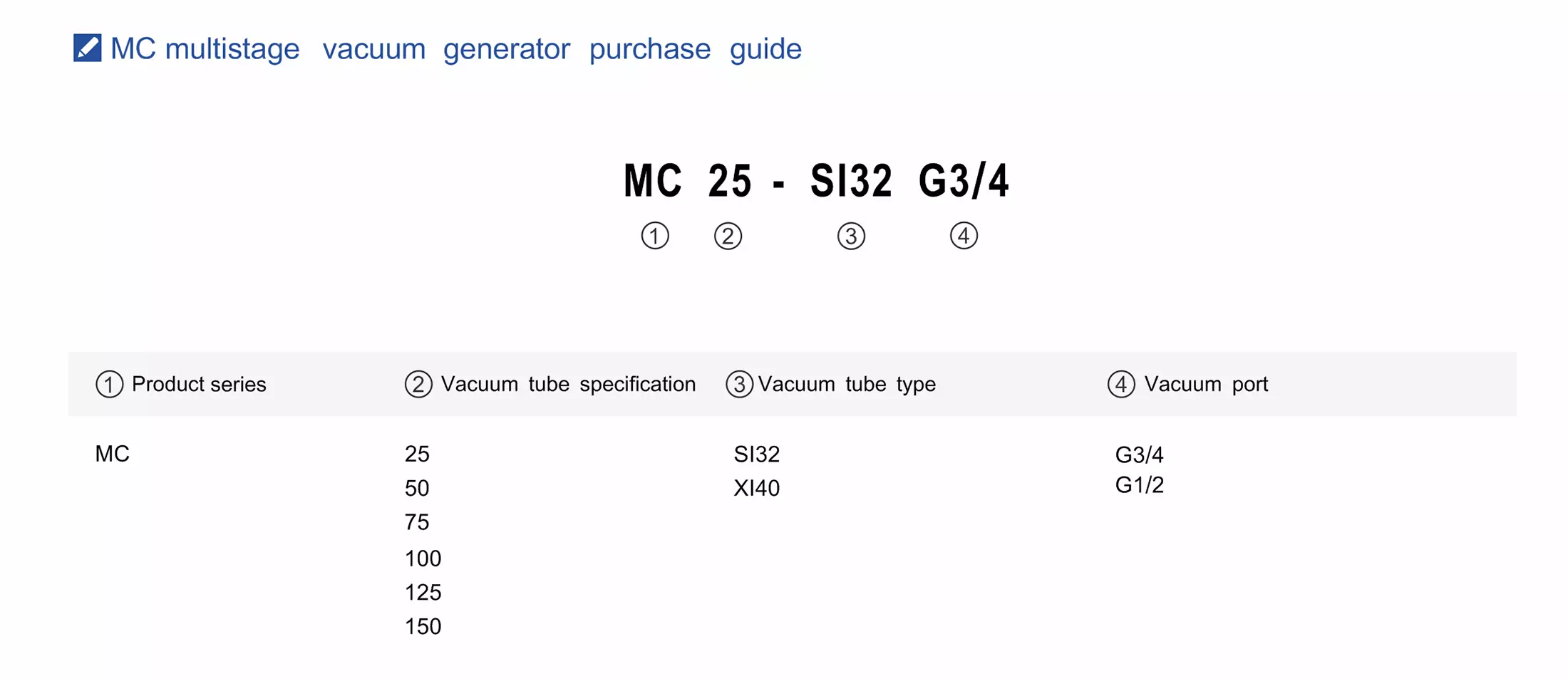
Task: Select the G1/2 vacuum port option
Action: pos(1139,485)
